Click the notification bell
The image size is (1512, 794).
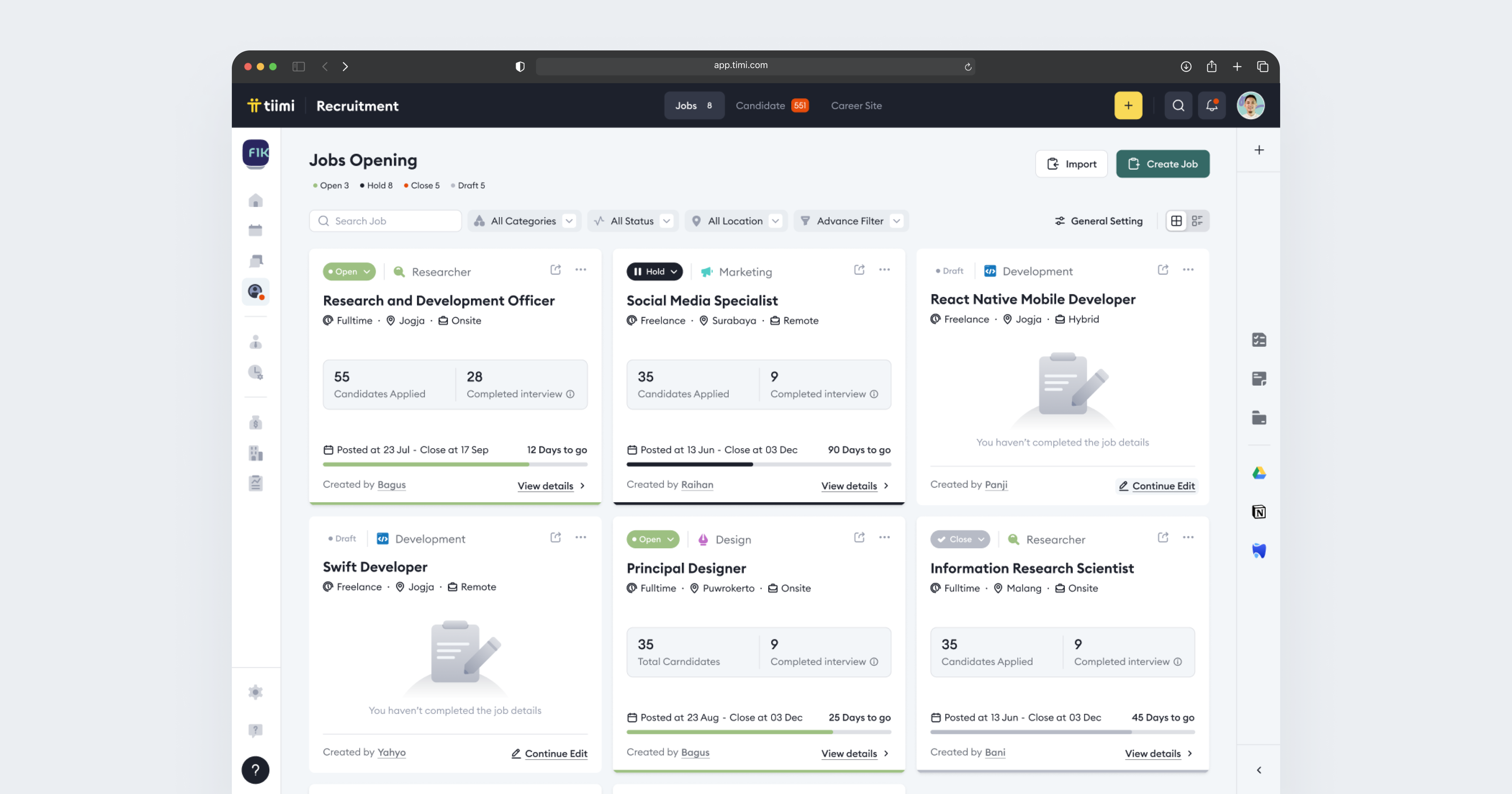point(1211,105)
